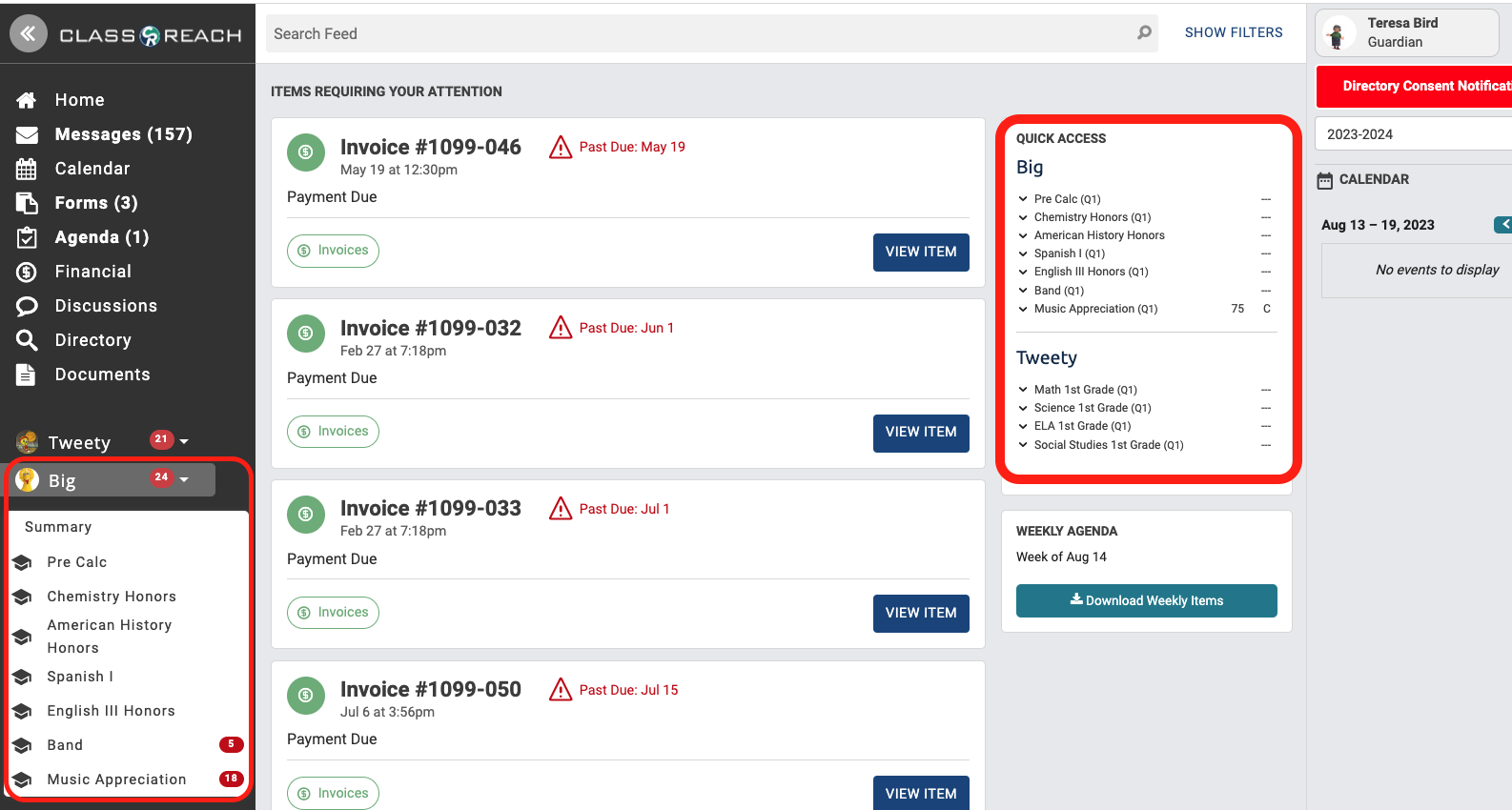Click Download Weekly Items button
The height and width of the screenshot is (810, 1512).
tap(1146, 600)
